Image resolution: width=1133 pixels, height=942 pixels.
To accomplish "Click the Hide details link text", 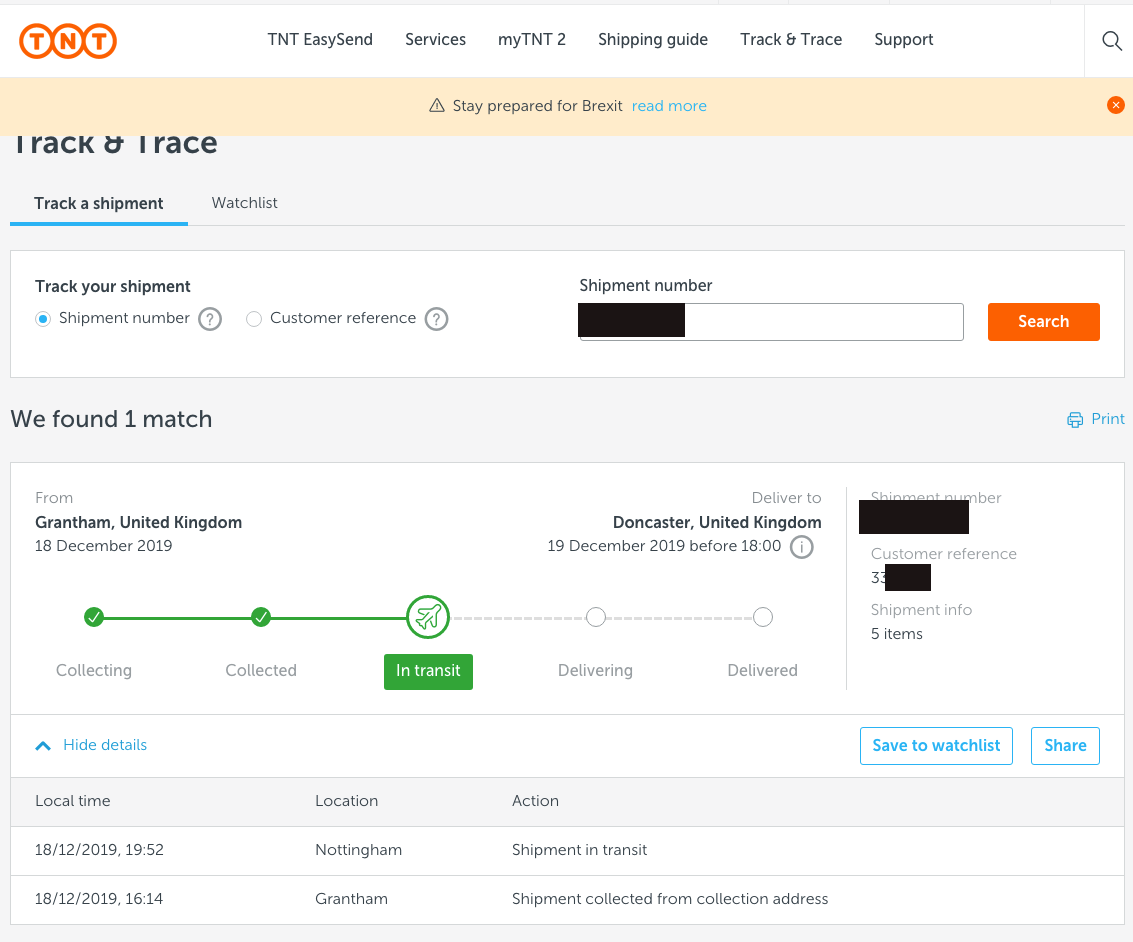I will click(105, 745).
